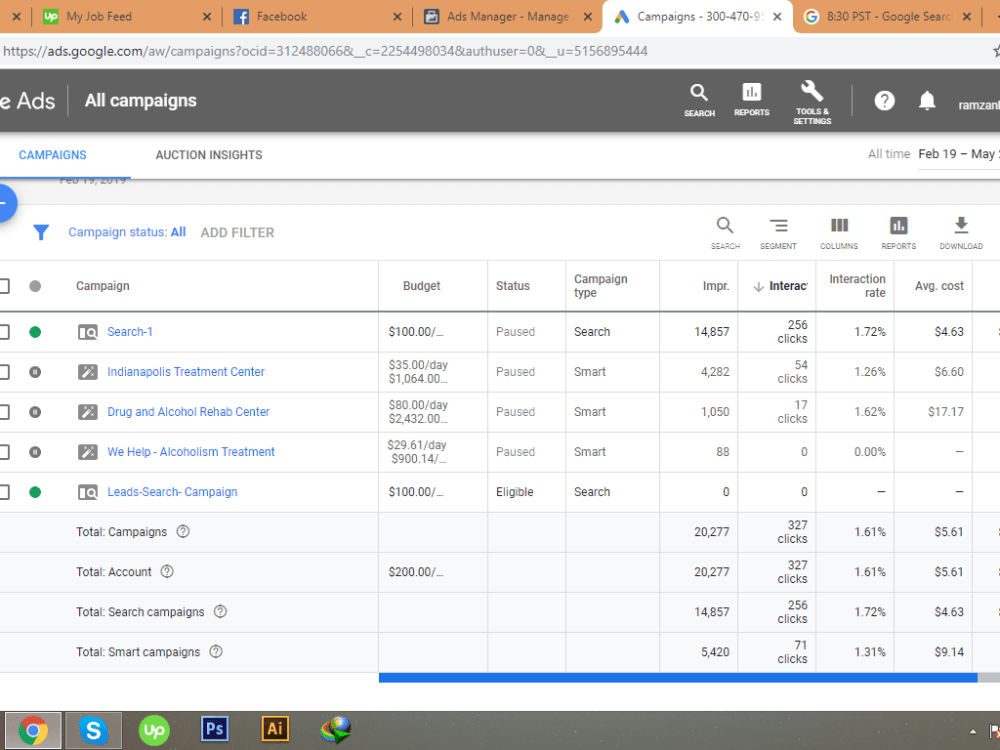Viewport: 1000px width, 750px height.
Task: Open the notifications bell
Action: pos(927,101)
